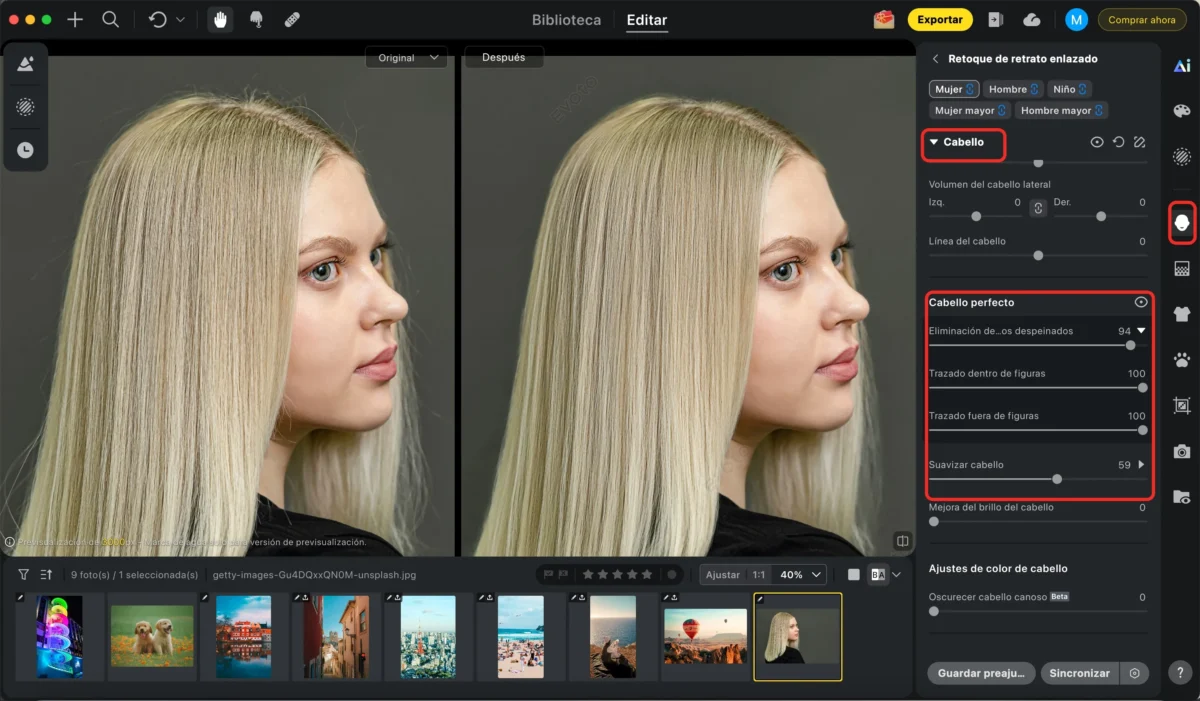Toggle Cabello section visibility eye
Image resolution: width=1200 pixels, height=701 pixels.
(x=1097, y=143)
